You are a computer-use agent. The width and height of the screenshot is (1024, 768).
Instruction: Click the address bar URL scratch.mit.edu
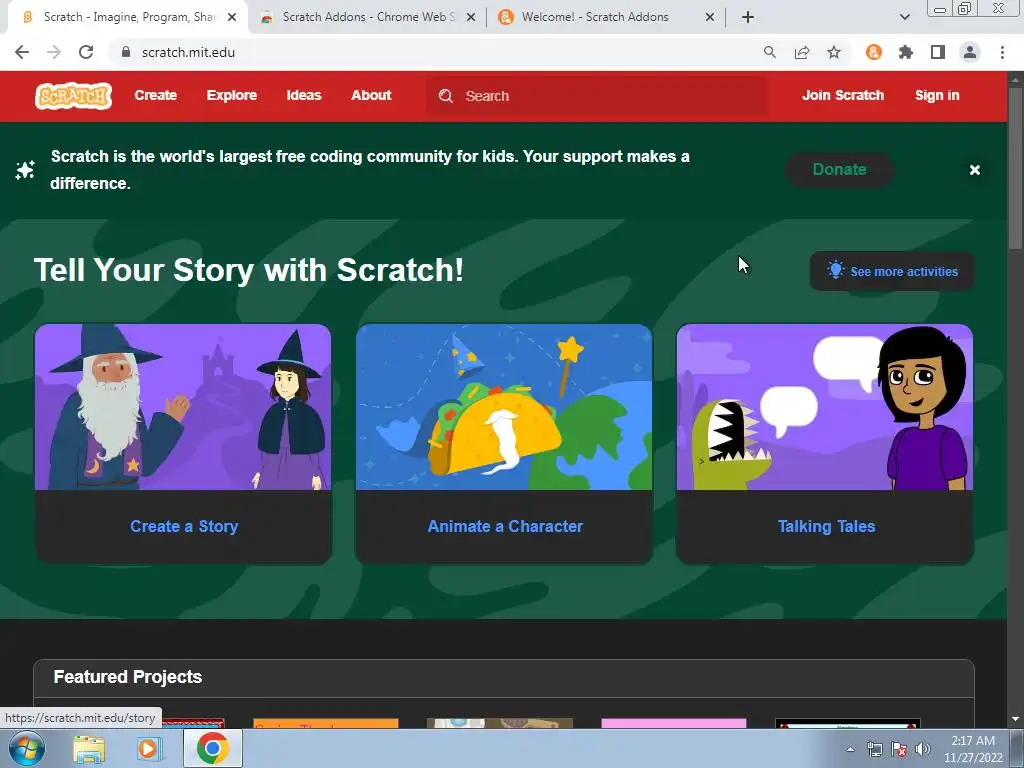tap(188, 52)
